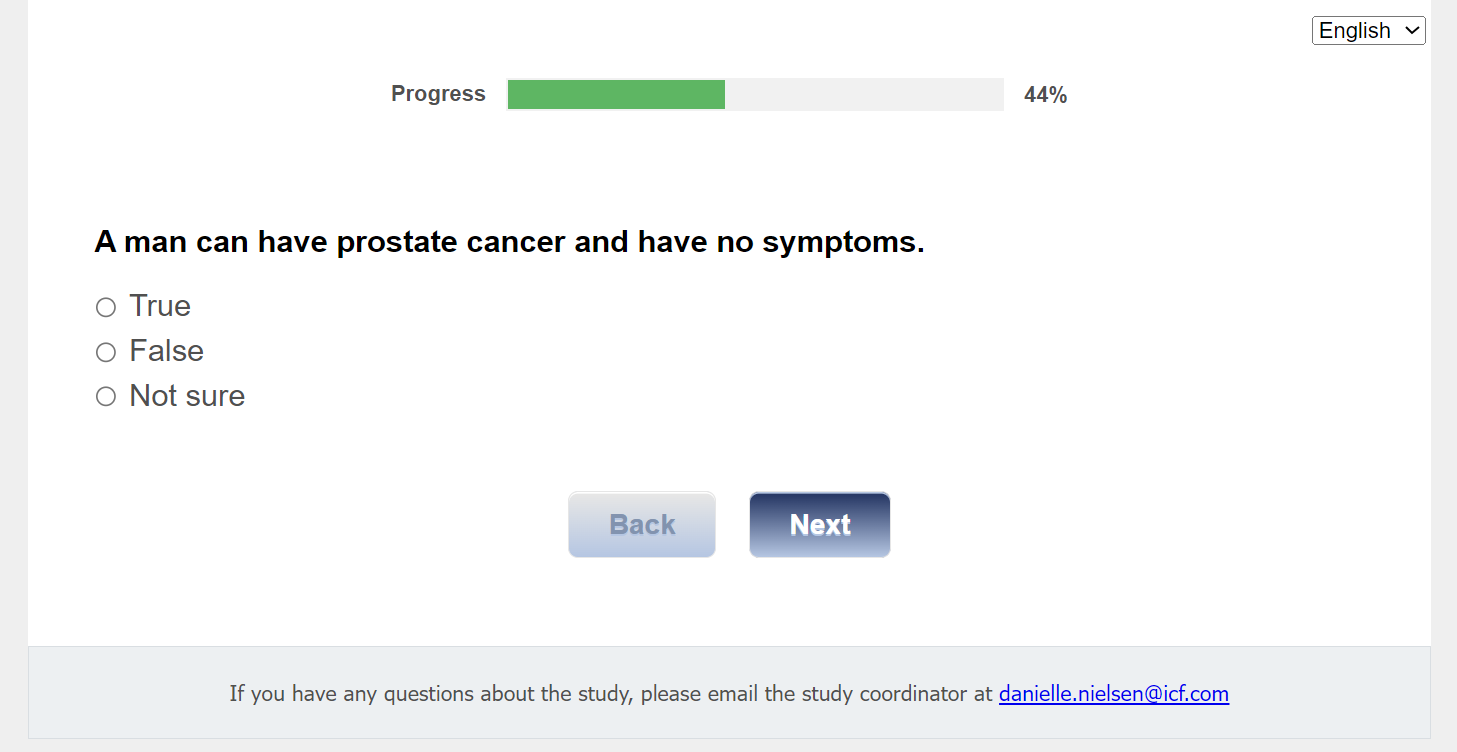Screen dimensions: 1457x752
Task: Click the "False" answer label text
Action: [x=166, y=351]
